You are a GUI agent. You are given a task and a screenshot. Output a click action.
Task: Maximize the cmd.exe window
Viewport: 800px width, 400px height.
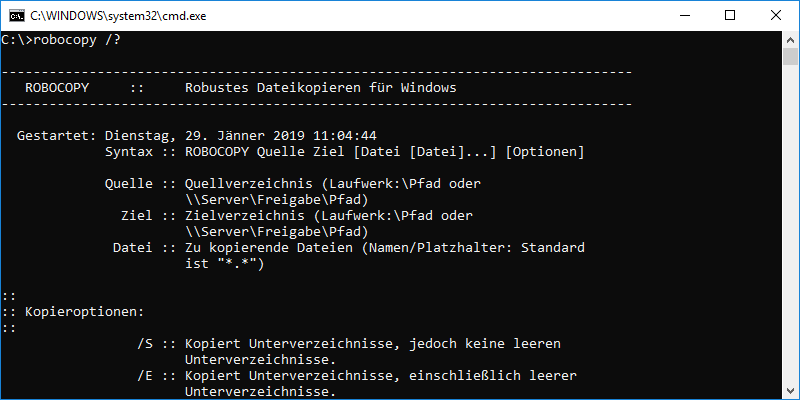click(714, 16)
